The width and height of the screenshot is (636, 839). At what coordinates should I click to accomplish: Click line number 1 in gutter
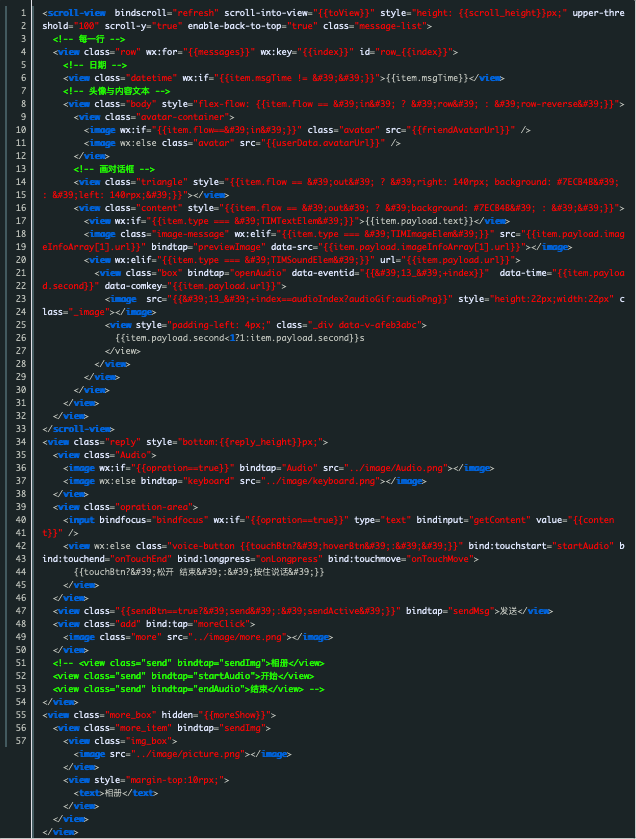pyautogui.click(x=23, y=13)
